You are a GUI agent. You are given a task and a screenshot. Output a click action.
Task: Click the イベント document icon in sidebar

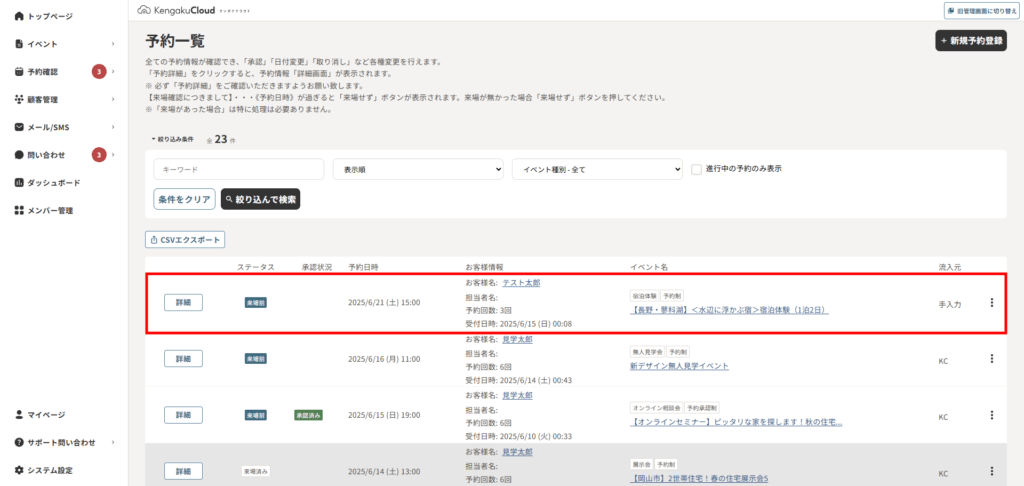pos(19,44)
